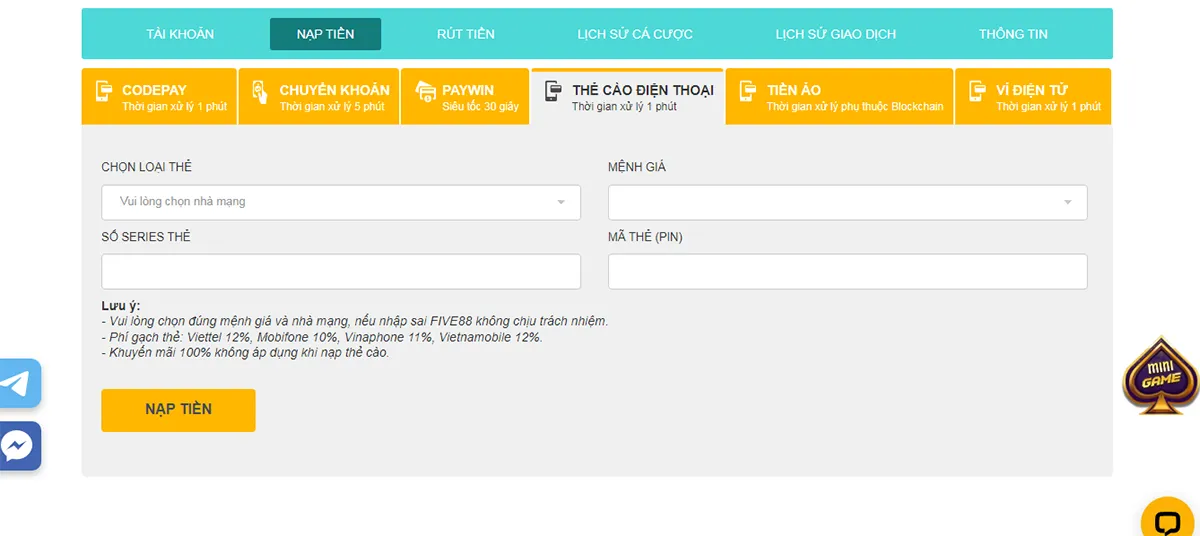Open the TIỀN ẢO payment tab

click(x=840, y=97)
